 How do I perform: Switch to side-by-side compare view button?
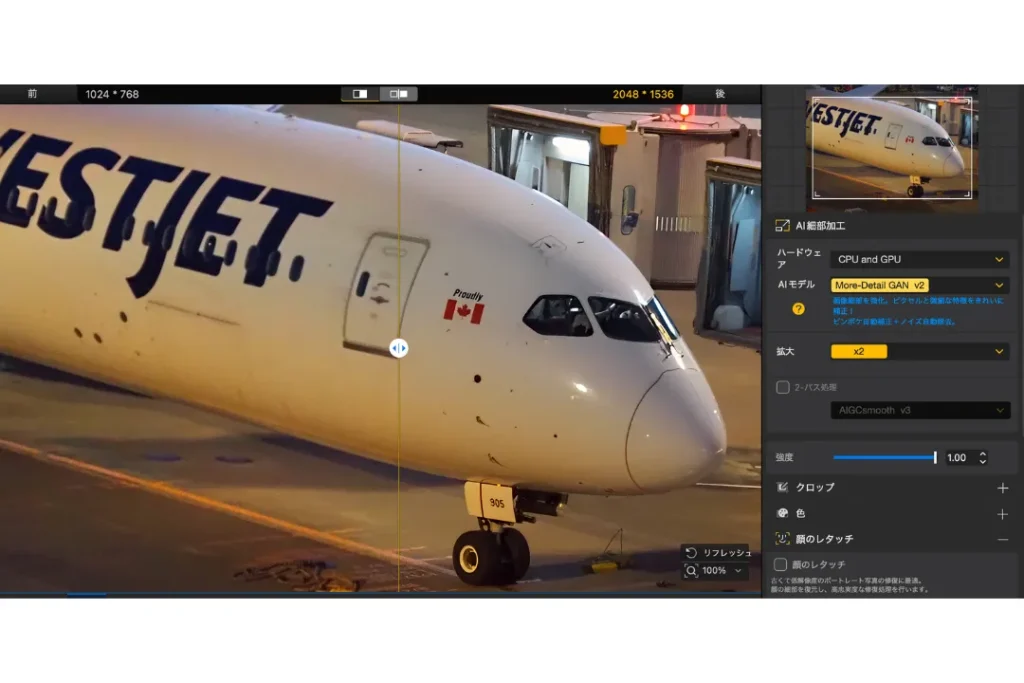398,94
